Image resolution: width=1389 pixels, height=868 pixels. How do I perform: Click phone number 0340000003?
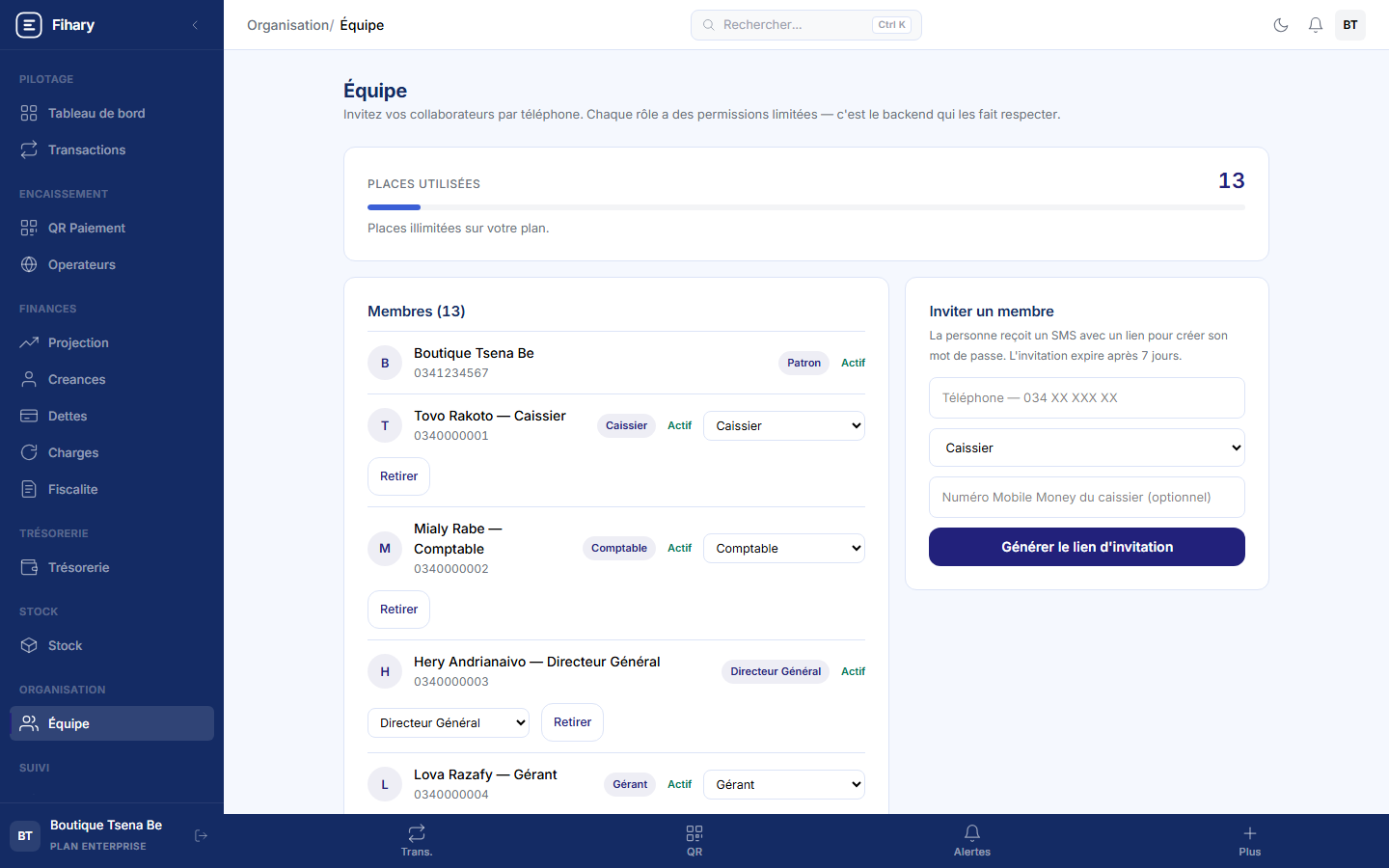coord(451,682)
